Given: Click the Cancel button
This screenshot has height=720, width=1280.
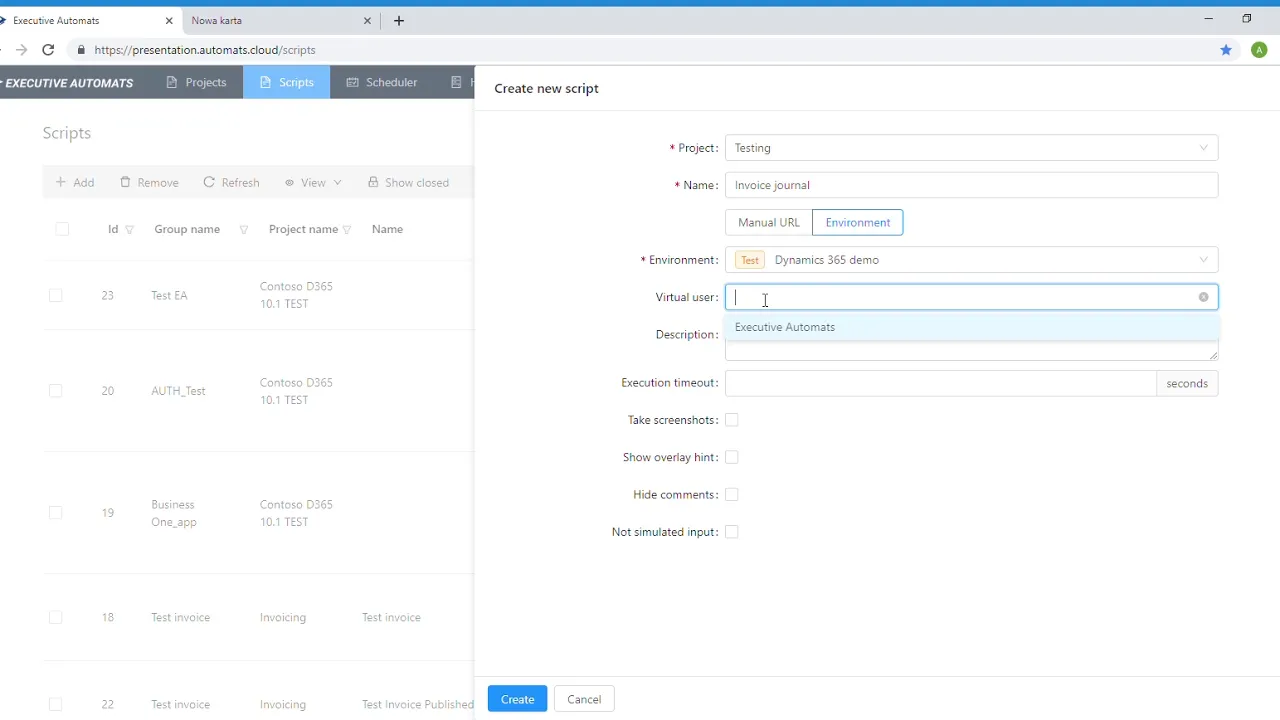Looking at the screenshot, I should pyautogui.click(x=583, y=699).
